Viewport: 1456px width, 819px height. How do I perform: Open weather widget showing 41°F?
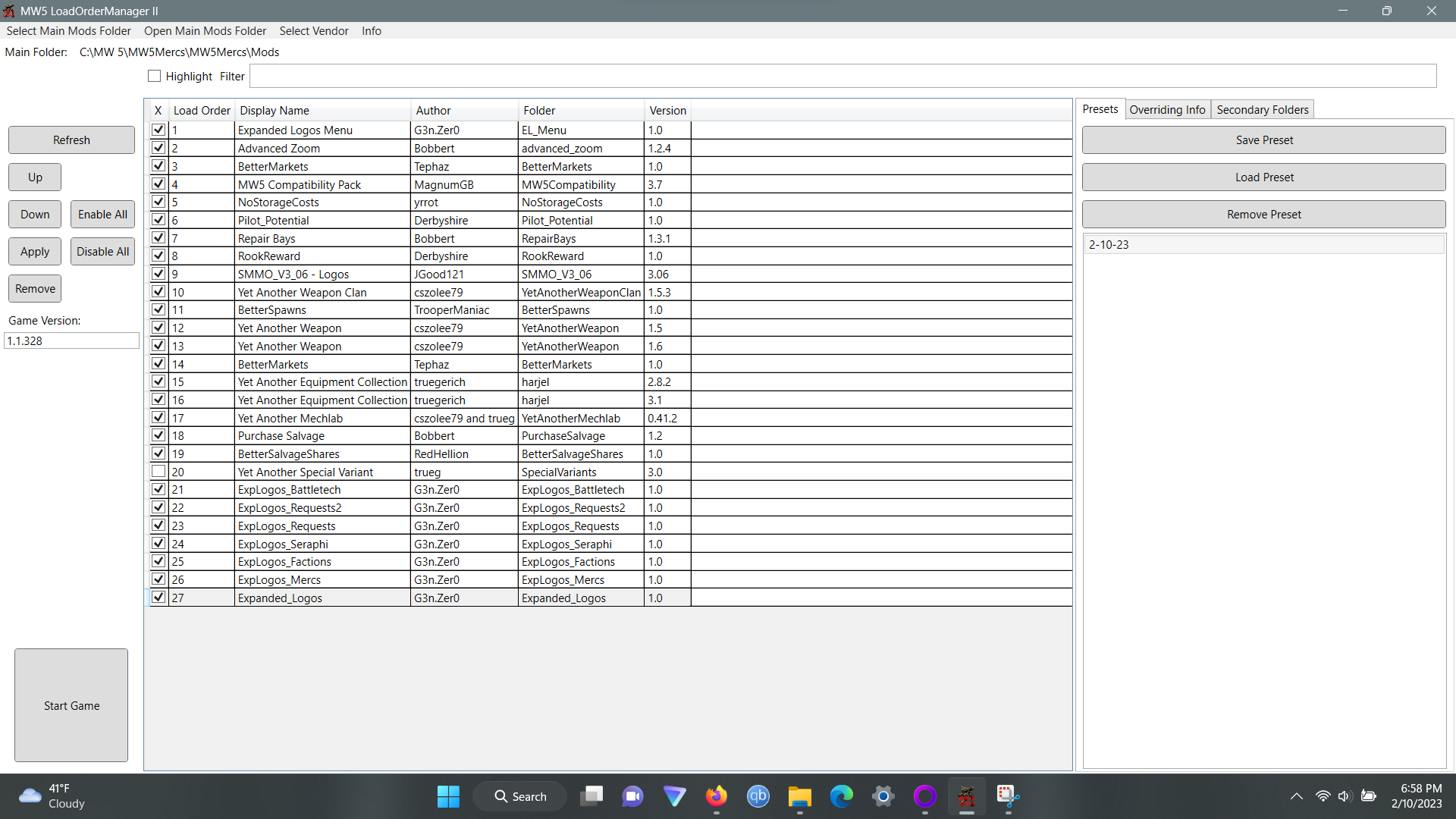pos(52,796)
